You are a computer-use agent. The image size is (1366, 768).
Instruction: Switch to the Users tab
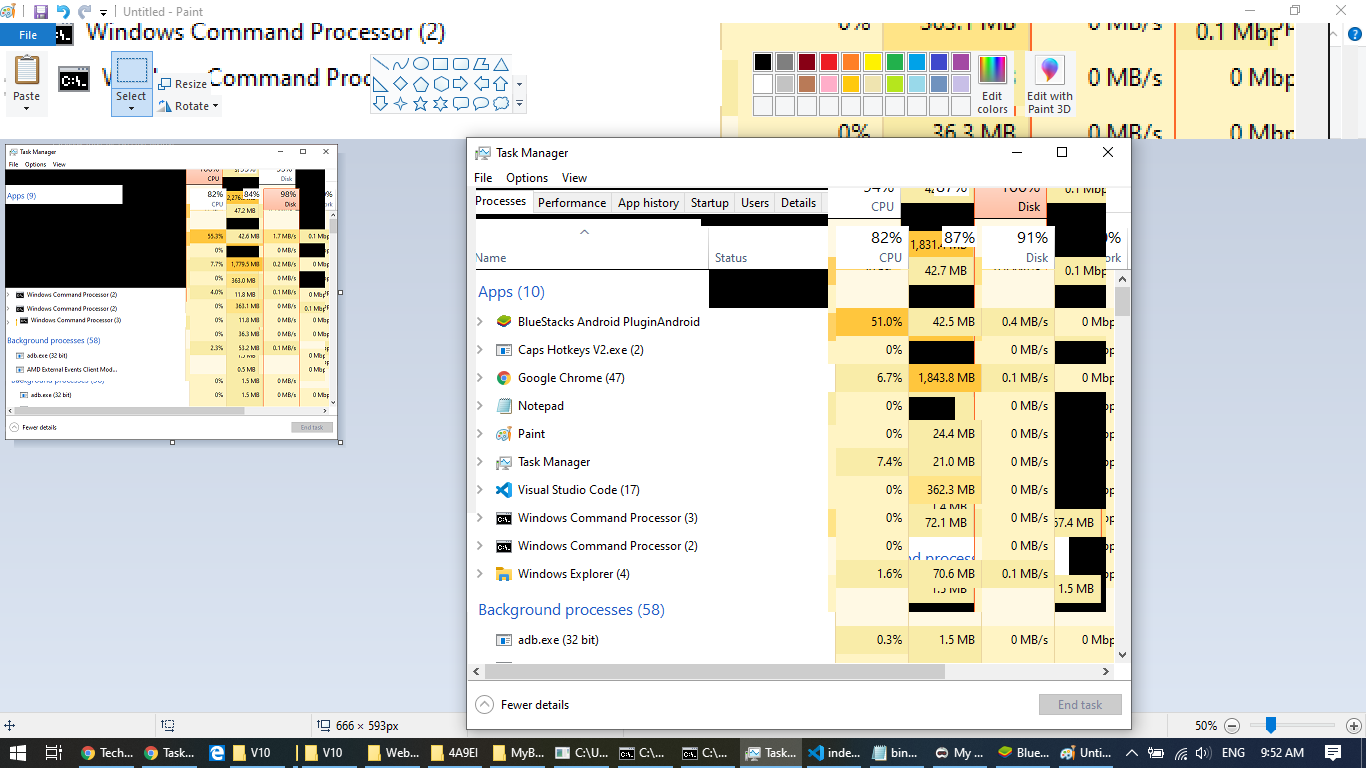(755, 202)
